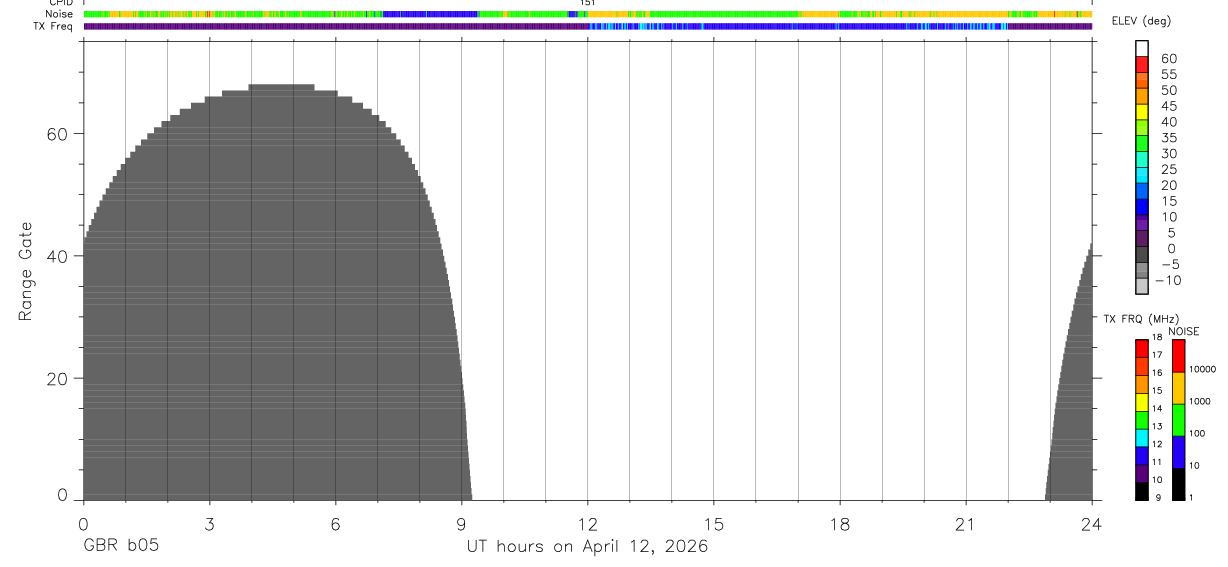Viewport: 1228px width, 567px height.
Task: Click the '30' label on ELEV colorbar
Action: [x=1168, y=153]
